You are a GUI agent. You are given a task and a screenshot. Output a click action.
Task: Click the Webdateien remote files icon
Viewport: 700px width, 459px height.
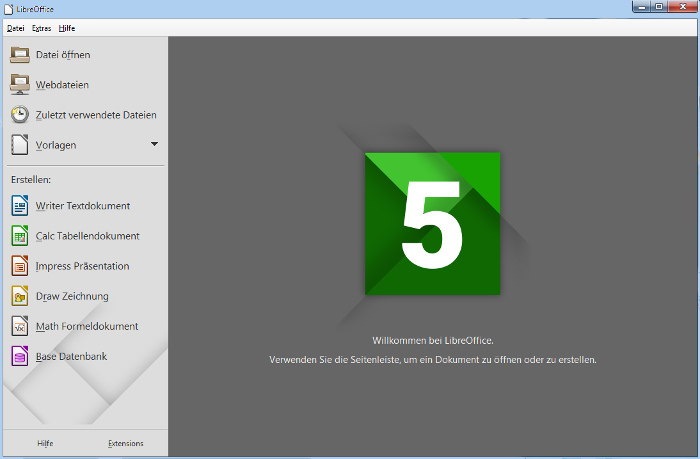point(20,84)
